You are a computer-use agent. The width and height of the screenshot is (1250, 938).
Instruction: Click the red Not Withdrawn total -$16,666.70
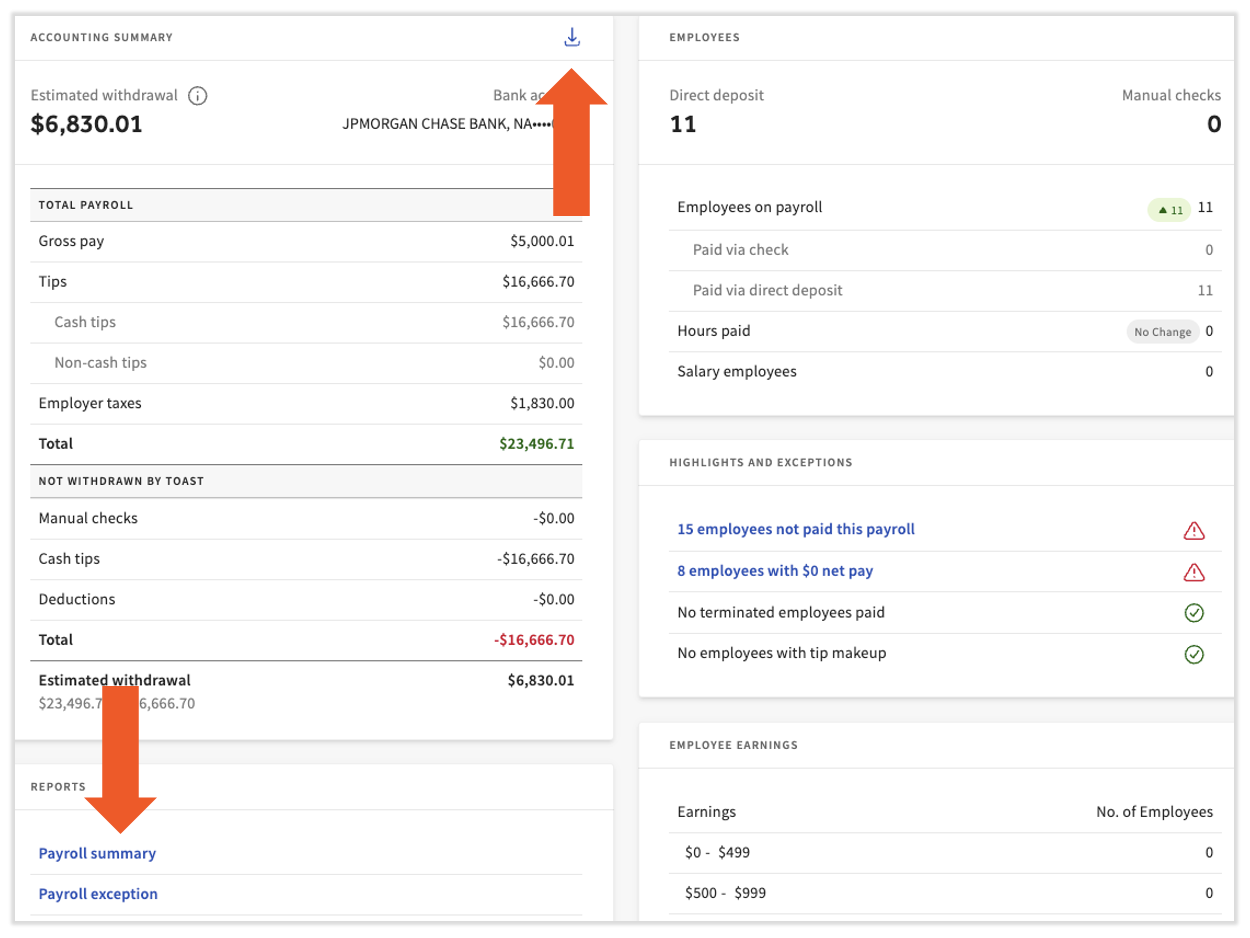pyautogui.click(x=535, y=640)
